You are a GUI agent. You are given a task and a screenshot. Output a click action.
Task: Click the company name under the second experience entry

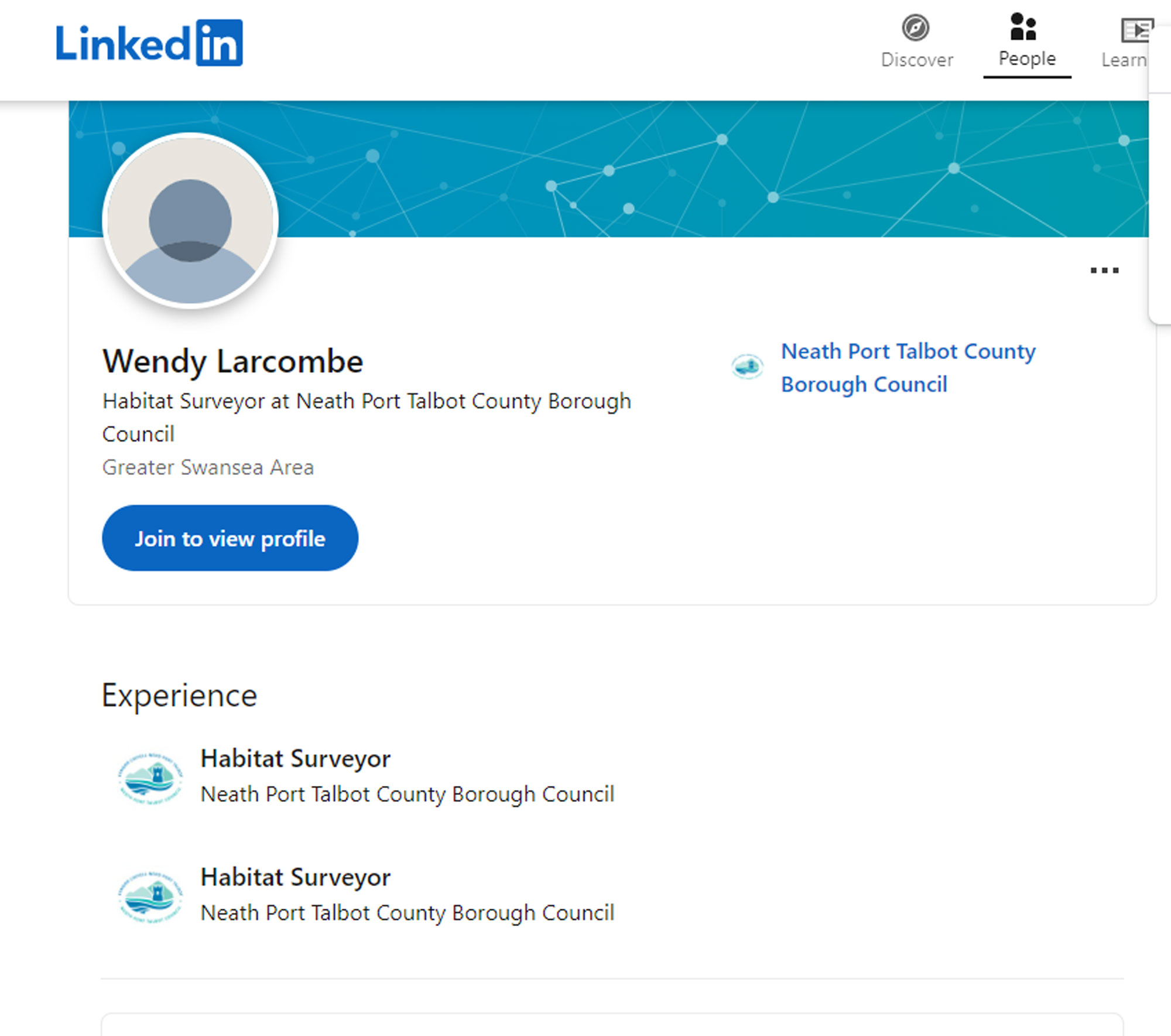point(407,913)
